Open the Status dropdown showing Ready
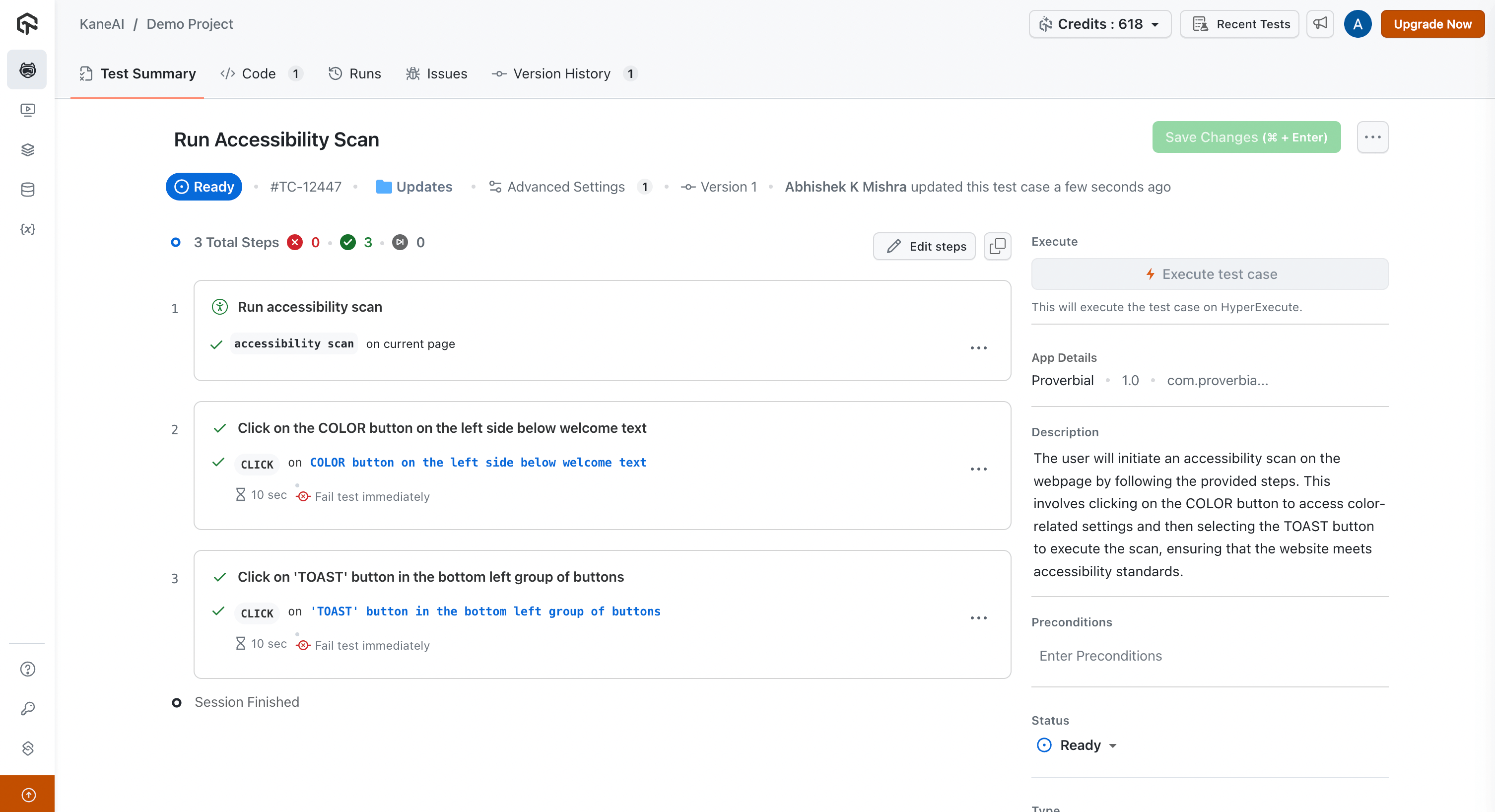The width and height of the screenshot is (1495, 812). [1077, 744]
